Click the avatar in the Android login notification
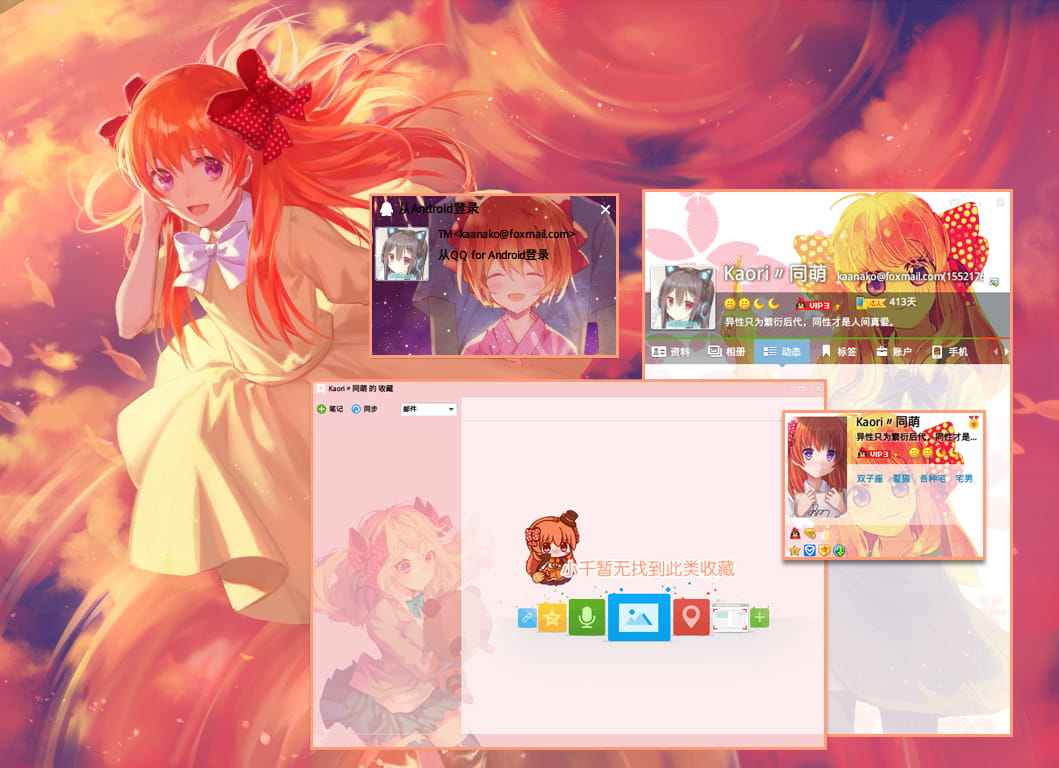The image size is (1059, 768). coord(402,253)
